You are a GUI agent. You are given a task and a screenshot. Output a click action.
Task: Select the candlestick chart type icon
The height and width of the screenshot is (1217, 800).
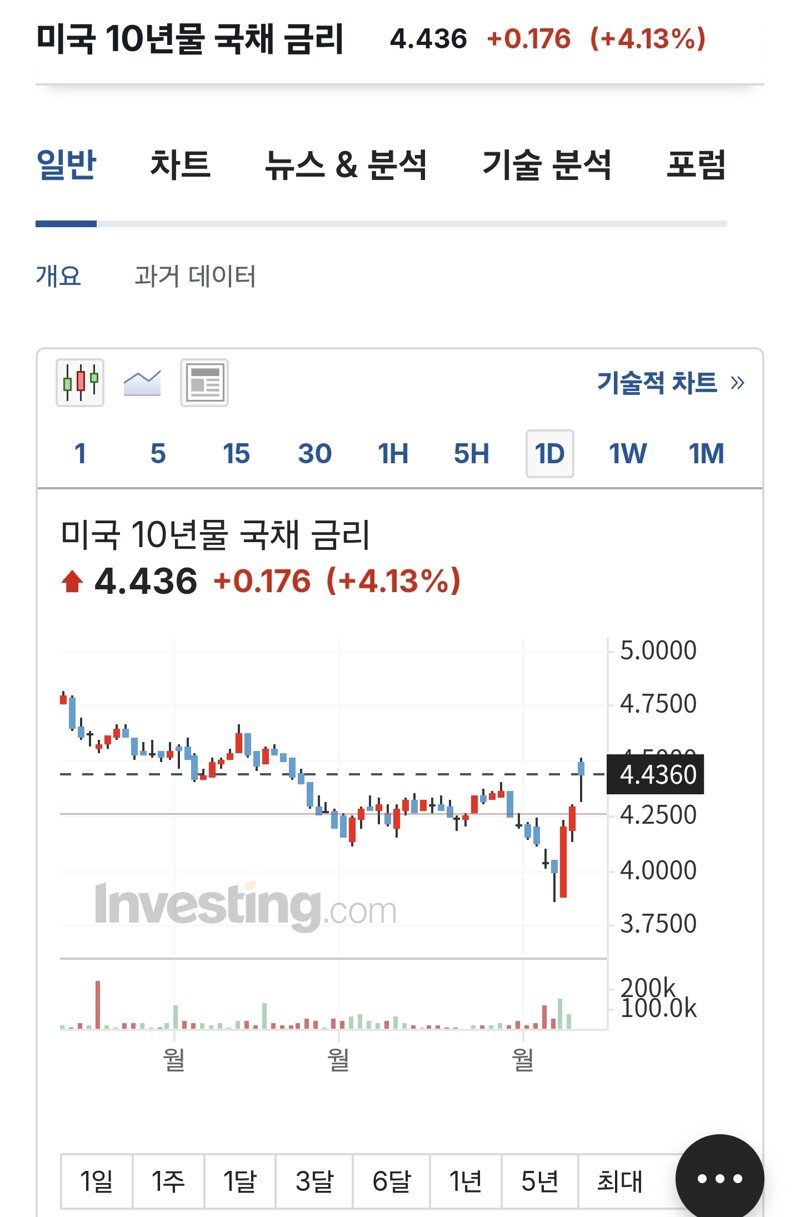click(x=80, y=383)
